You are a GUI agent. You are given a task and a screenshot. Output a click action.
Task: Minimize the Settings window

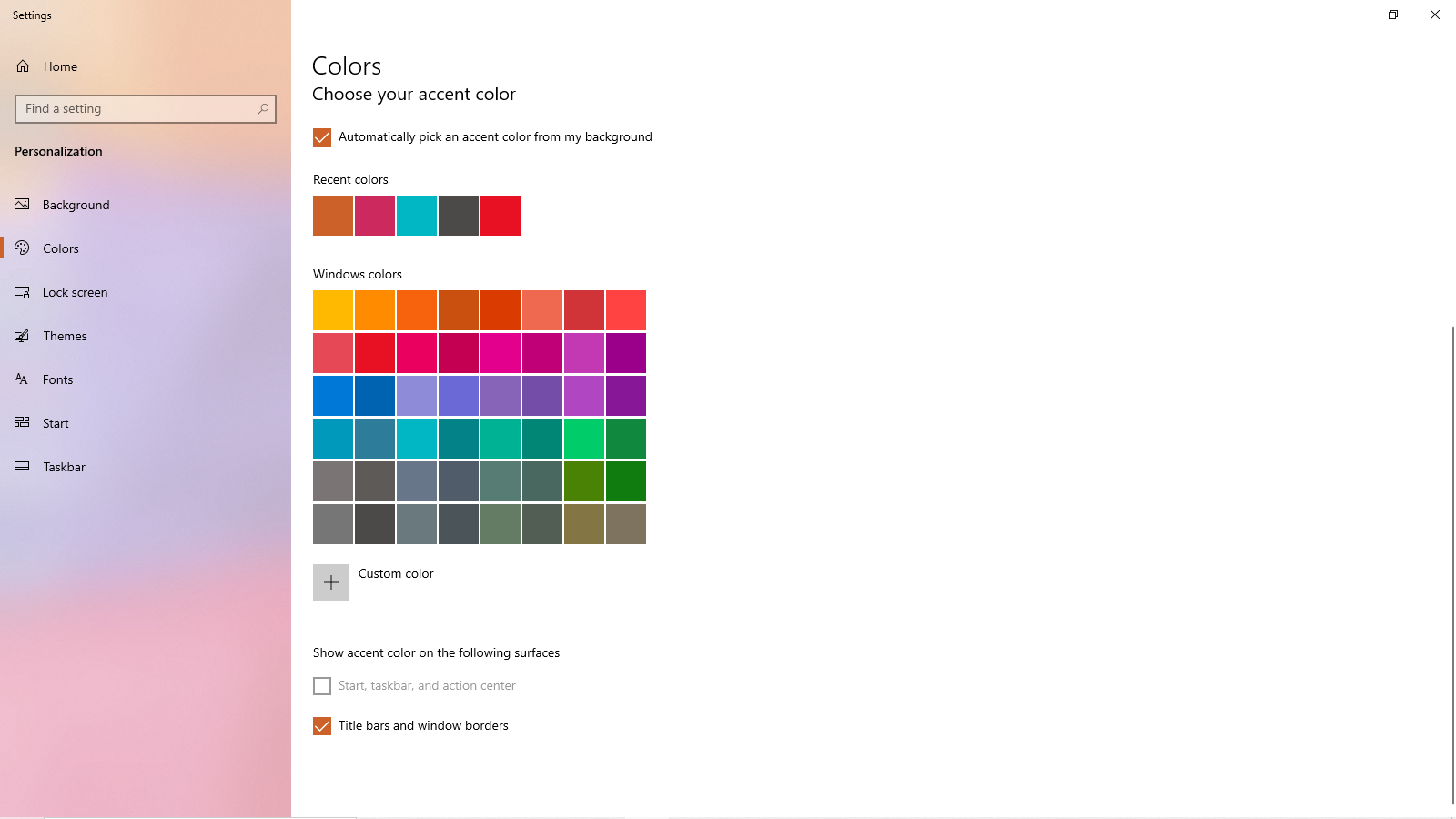(x=1351, y=15)
